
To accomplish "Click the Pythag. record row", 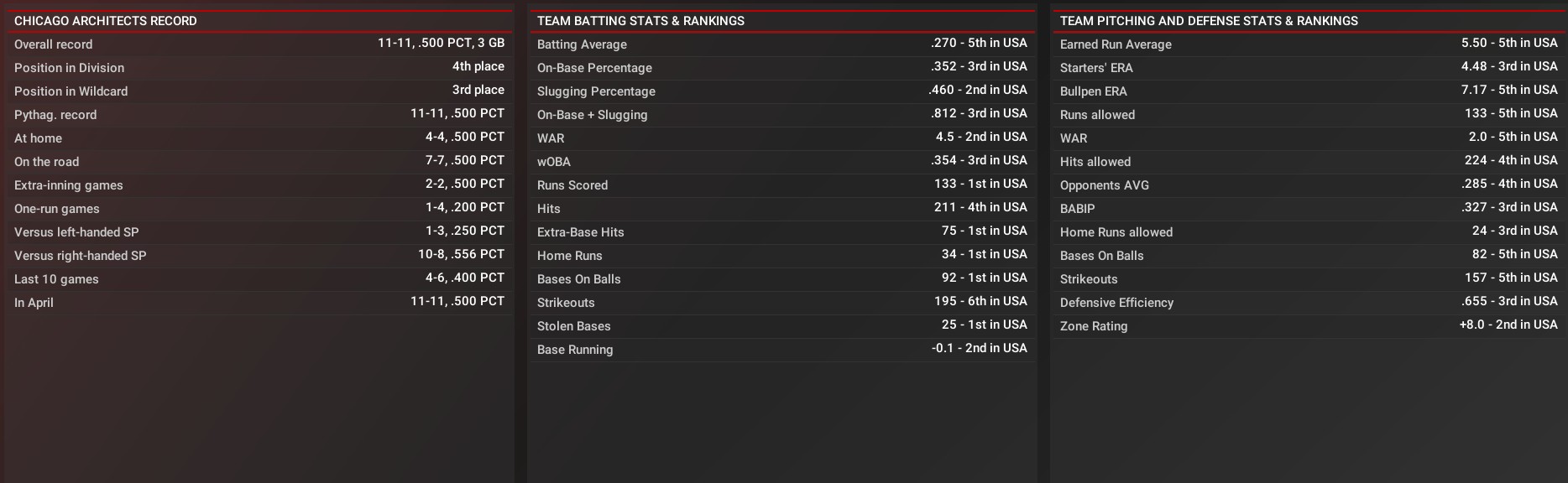I will [x=259, y=114].
